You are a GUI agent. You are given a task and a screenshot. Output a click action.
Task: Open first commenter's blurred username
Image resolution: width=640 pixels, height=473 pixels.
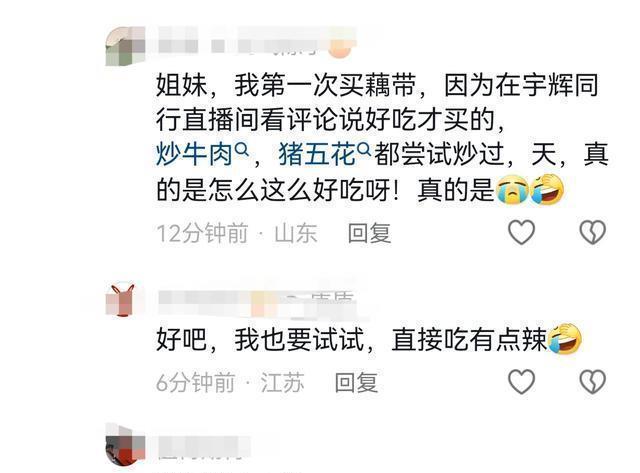coord(255,42)
